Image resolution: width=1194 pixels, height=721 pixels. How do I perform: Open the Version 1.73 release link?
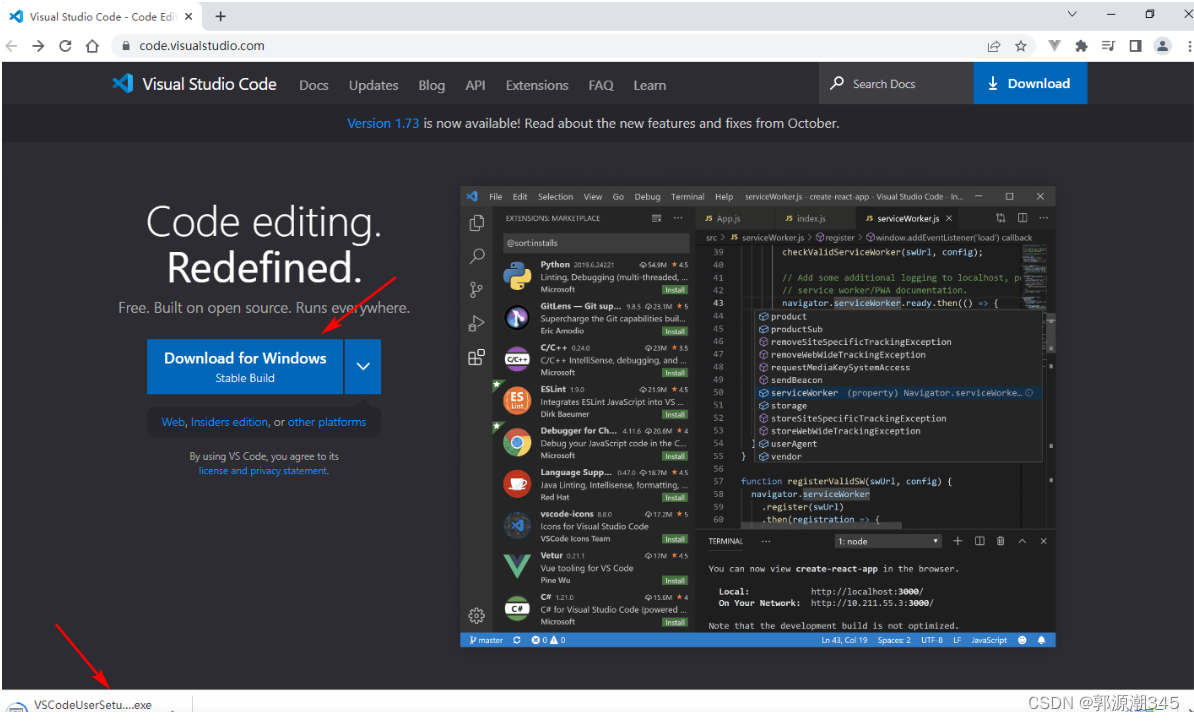coord(383,123)
